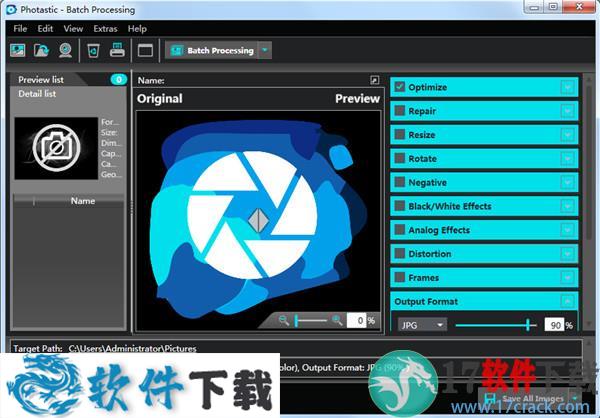
Task: Switch to the Detail list tab
Action: pos(37,93)
